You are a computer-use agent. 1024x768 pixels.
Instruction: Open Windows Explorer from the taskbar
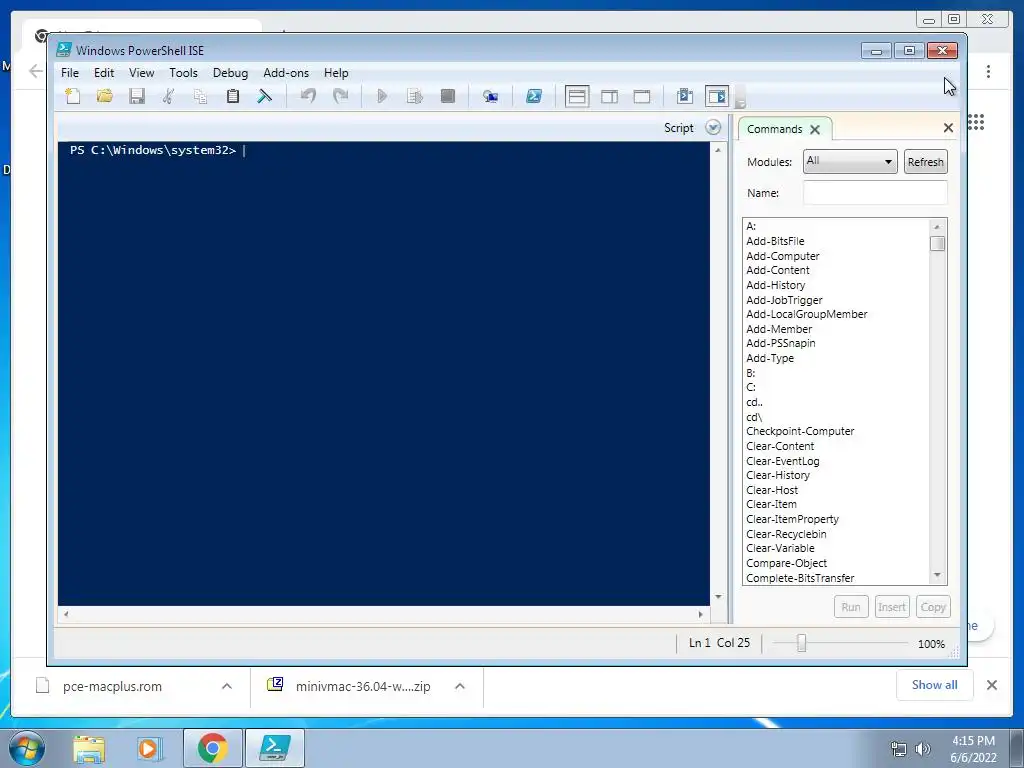pos(89,749)
